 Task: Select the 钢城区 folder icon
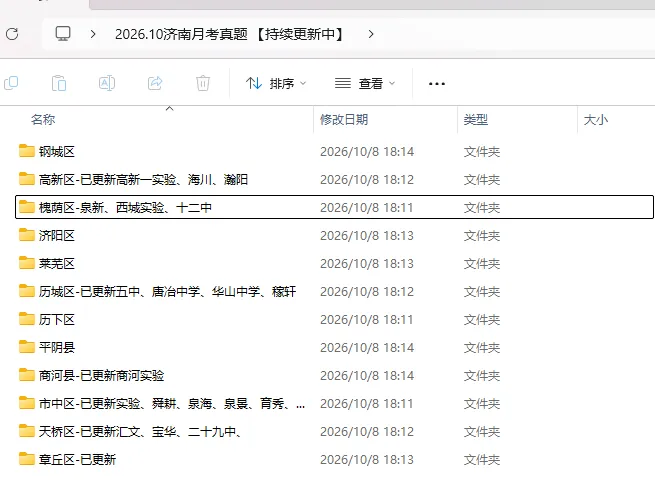pyautogui.click(x=27, y=151)
